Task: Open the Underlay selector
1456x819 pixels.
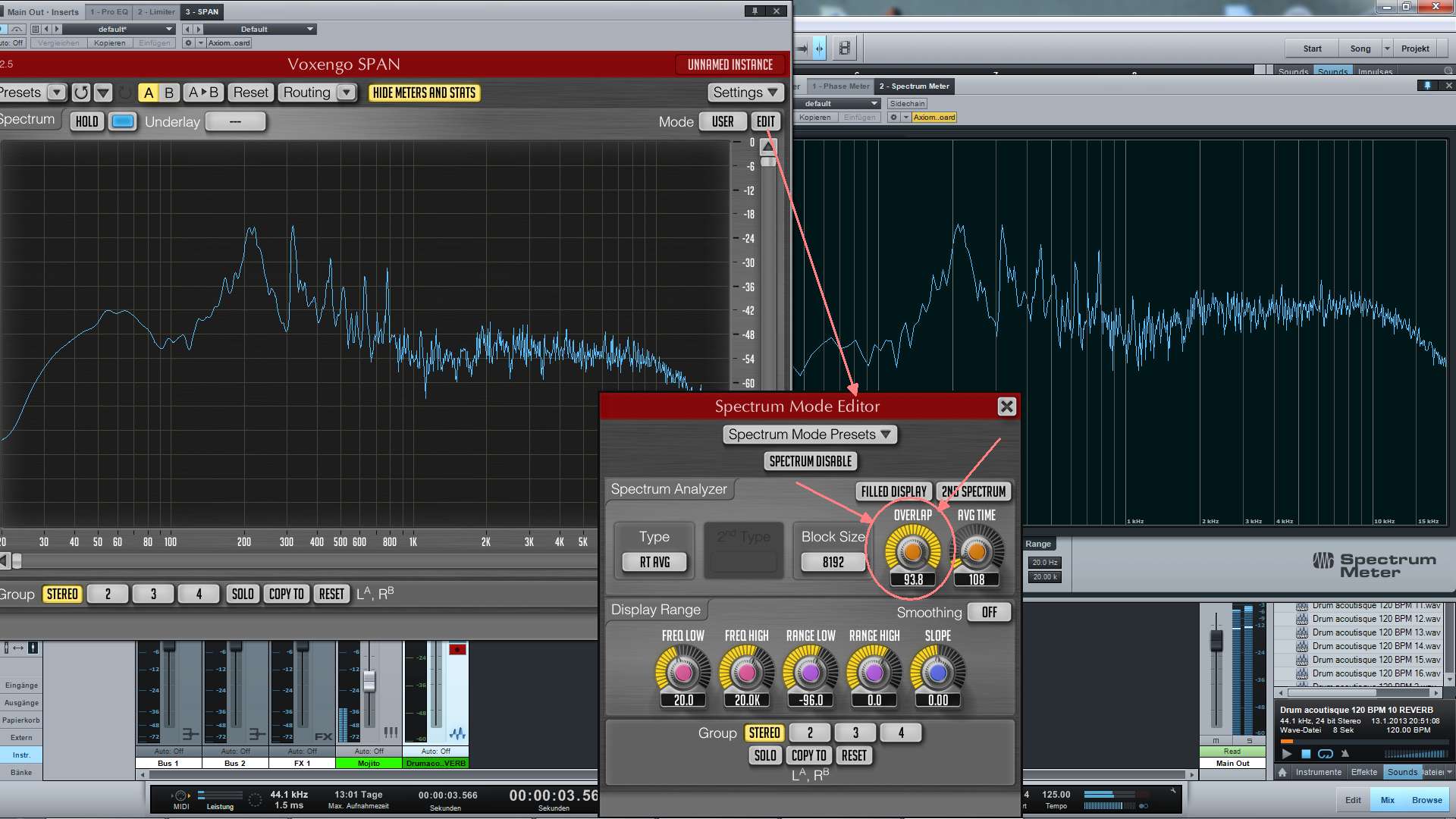Action: click(235, 121)
